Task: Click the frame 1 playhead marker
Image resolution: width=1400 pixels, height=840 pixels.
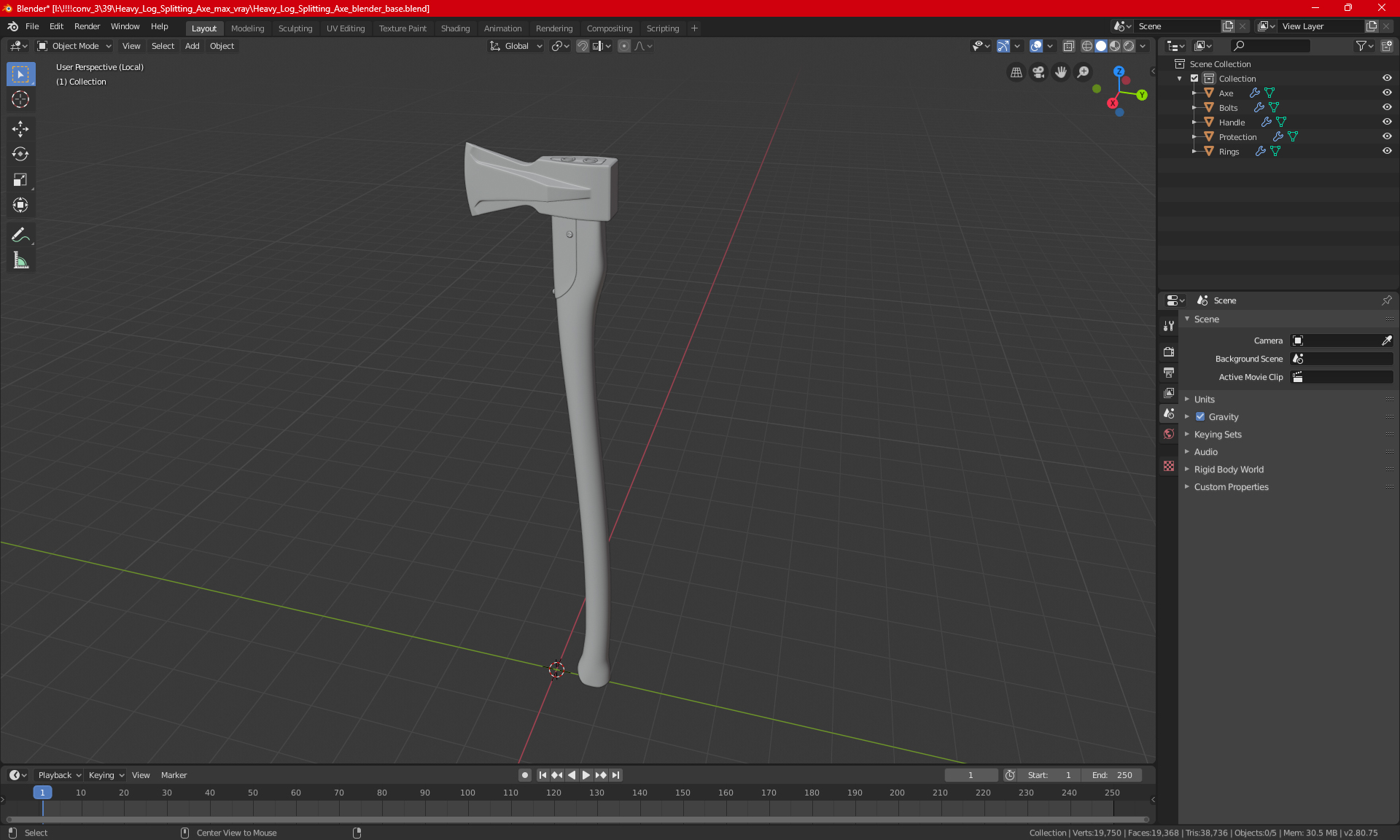Action: coord(42,793)
